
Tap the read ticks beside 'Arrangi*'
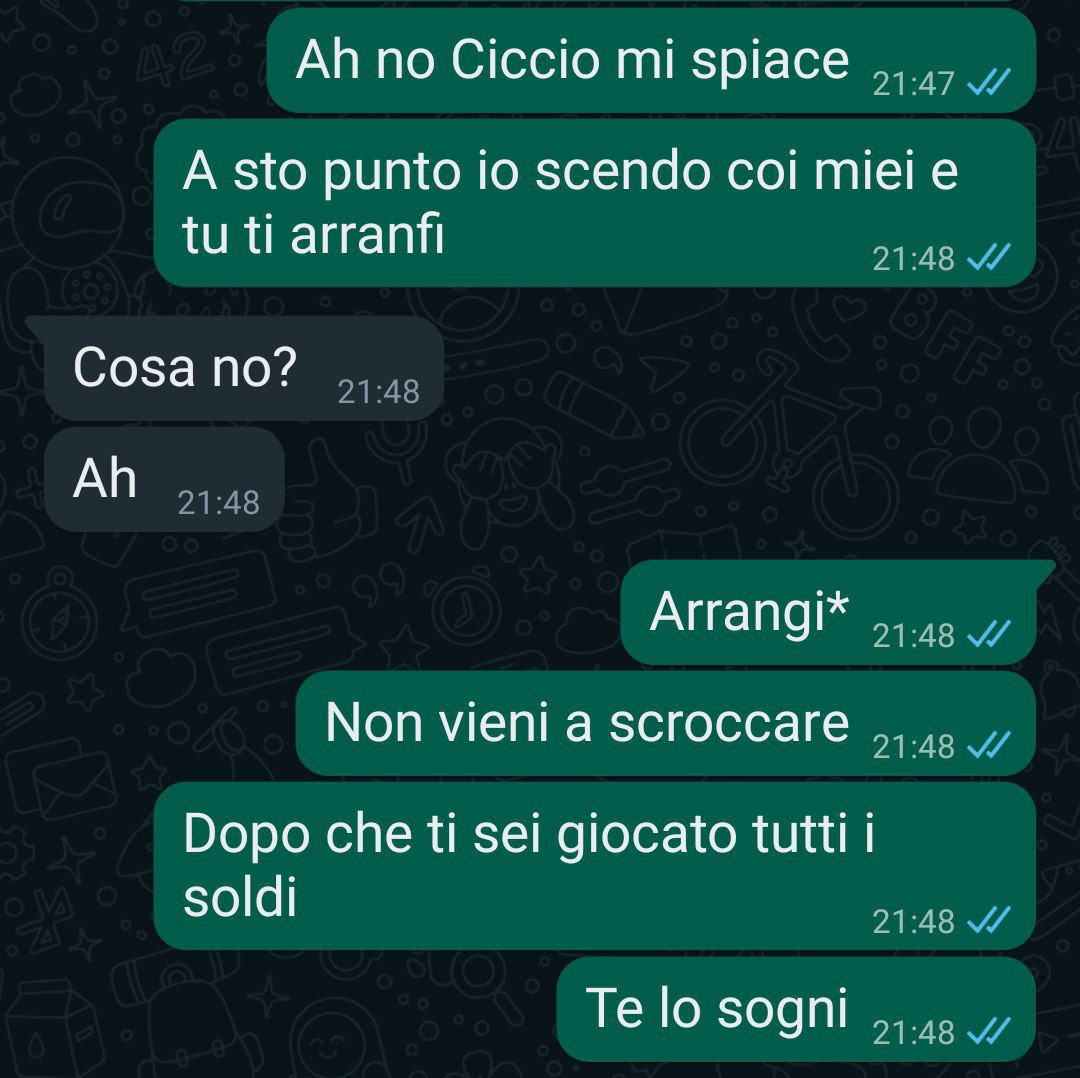coord(988,634)
